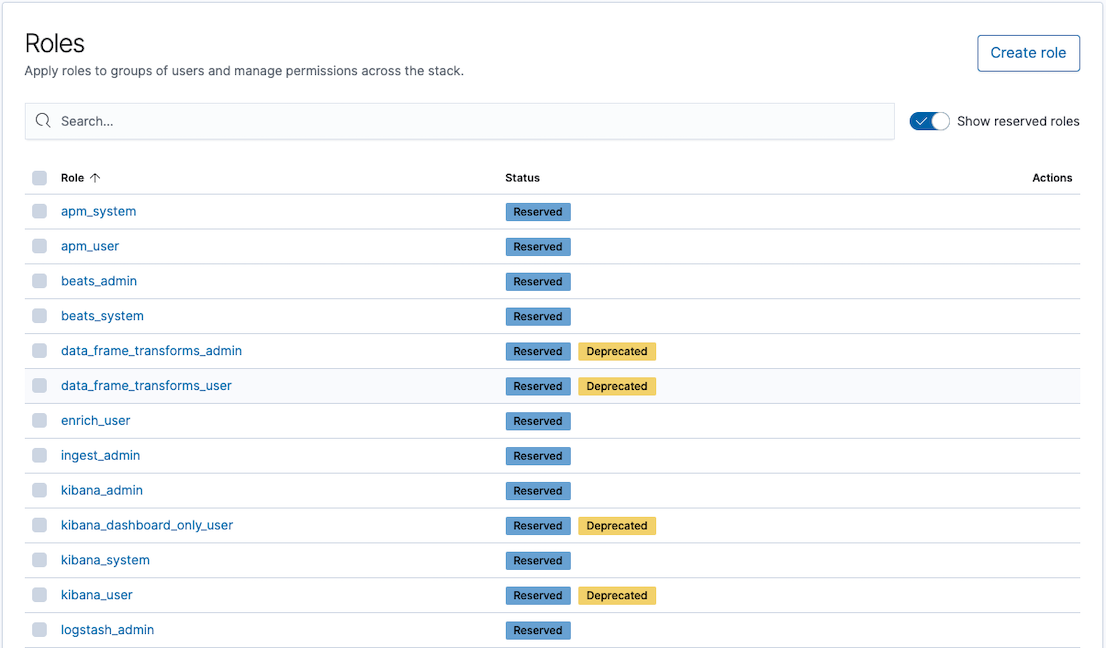The height and width of the screenshot is (648, 1106).
Task: Open data_frame_transforms_admin role details
Action: (151, 351)
